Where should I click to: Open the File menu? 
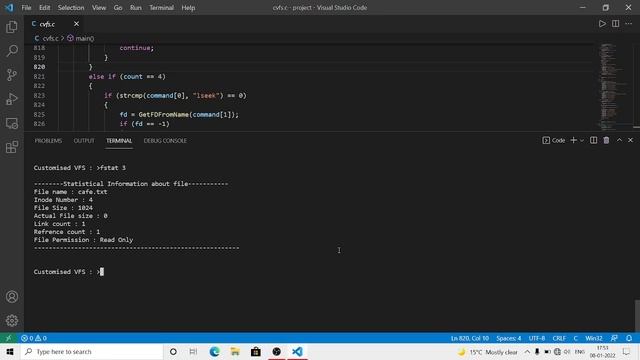pyautogui.click(x=26, y=8)
